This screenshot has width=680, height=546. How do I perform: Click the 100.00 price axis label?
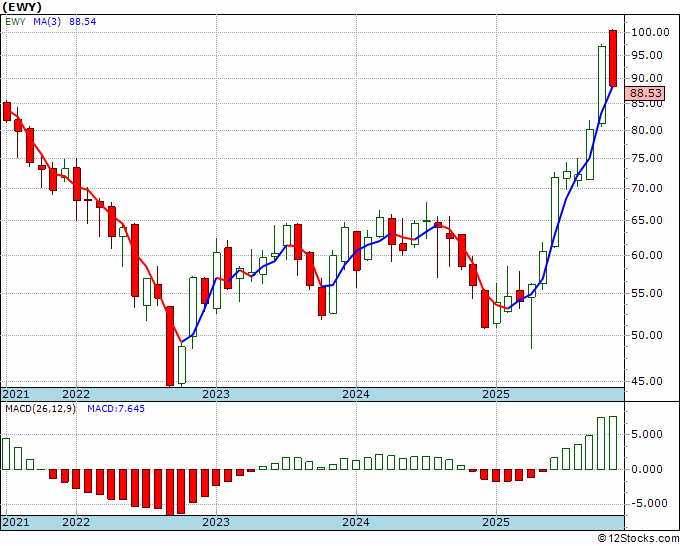tap(650, 32)
